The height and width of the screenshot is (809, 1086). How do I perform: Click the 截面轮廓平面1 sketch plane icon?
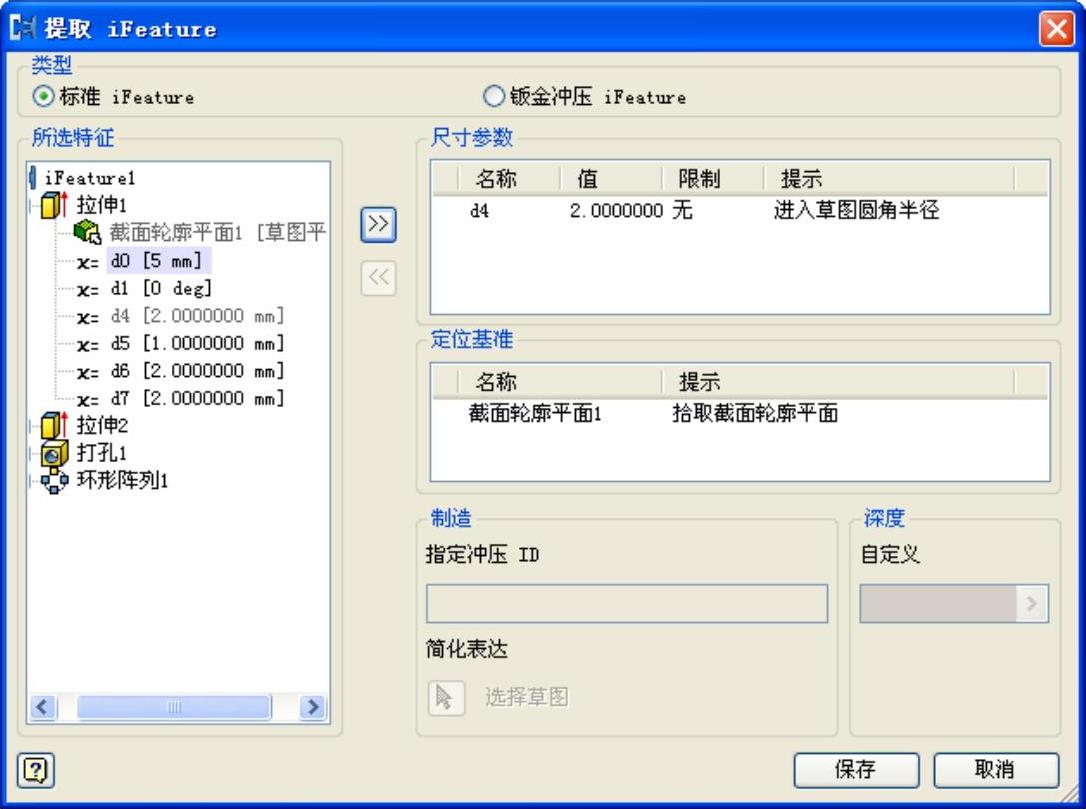pyautogui.click(x=88, y=232)
